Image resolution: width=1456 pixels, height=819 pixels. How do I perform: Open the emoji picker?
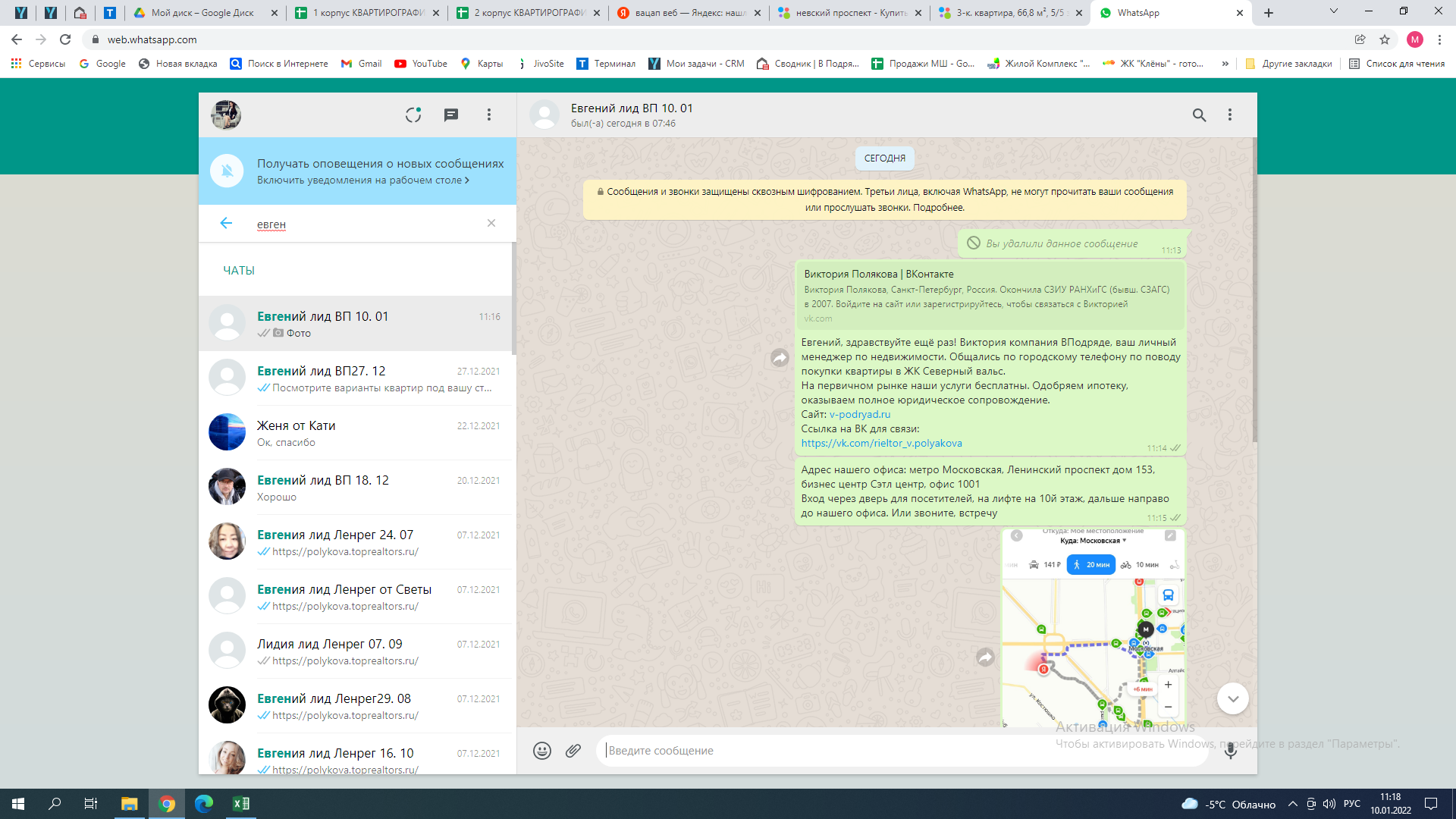[541, 751]
